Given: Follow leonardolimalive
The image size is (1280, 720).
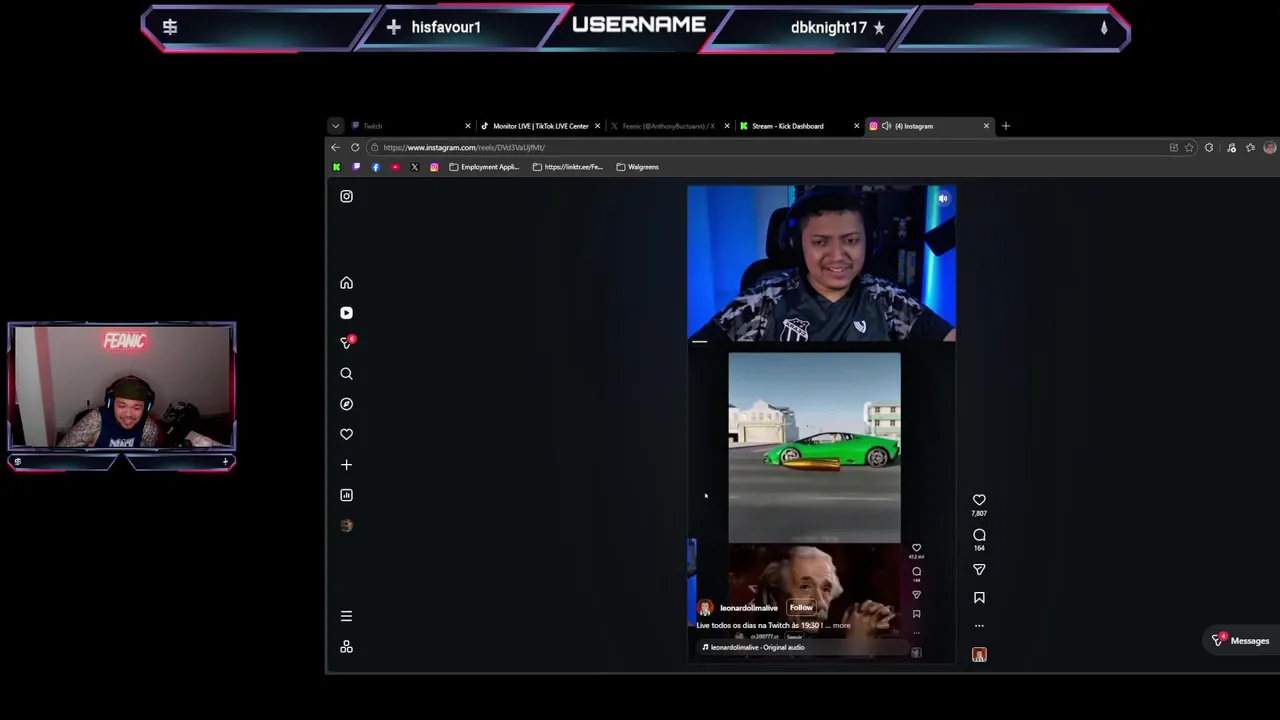Looking at the screenshot, I should (801, 607).
